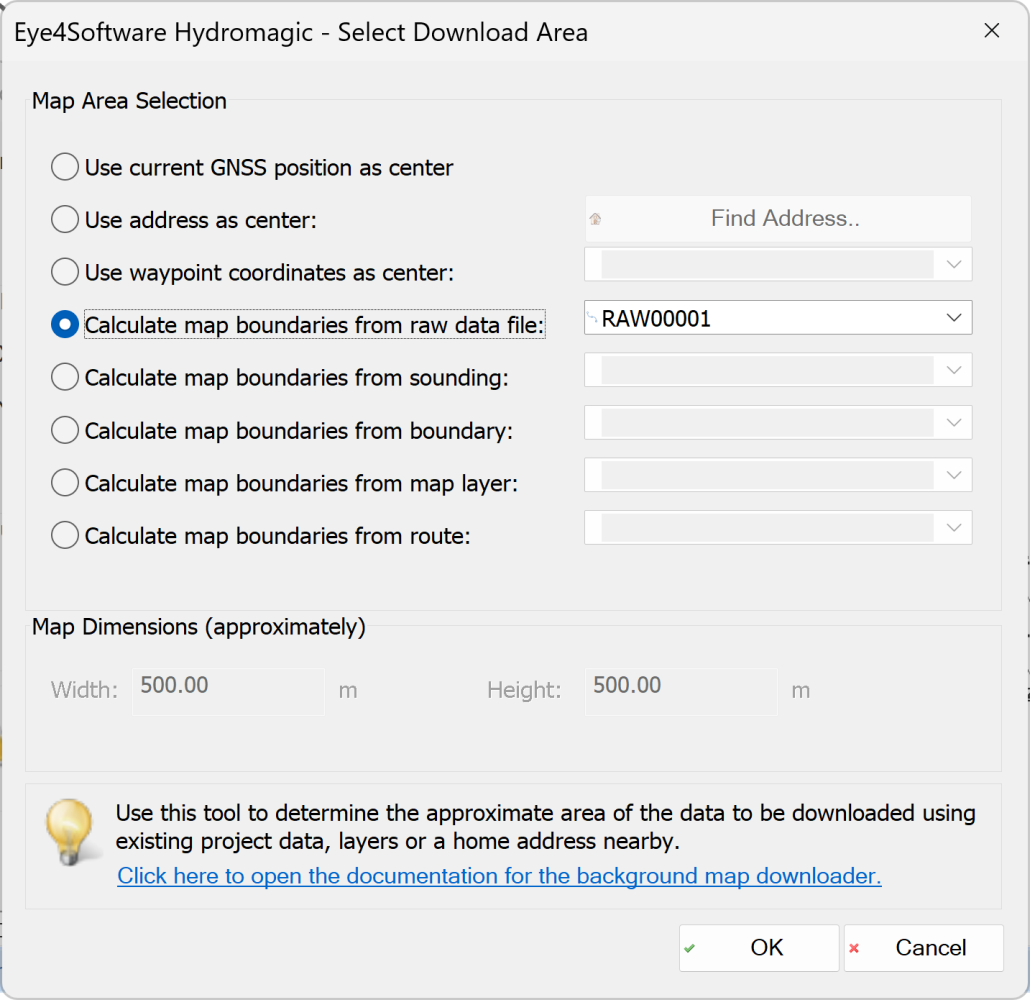Open the map layer selection dropdown

point(778,475)
